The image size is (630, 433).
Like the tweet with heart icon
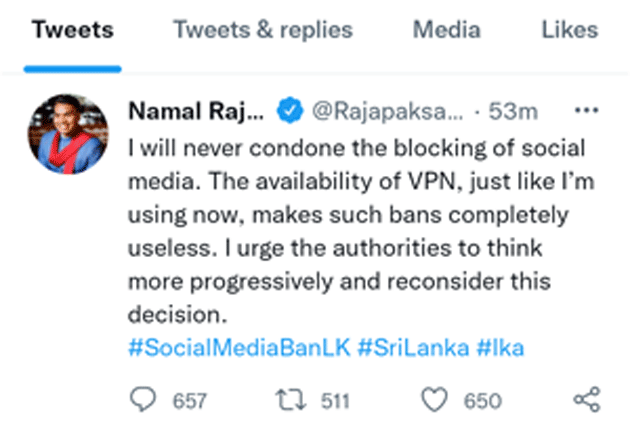pyautogui.click(x=434, y=399)
